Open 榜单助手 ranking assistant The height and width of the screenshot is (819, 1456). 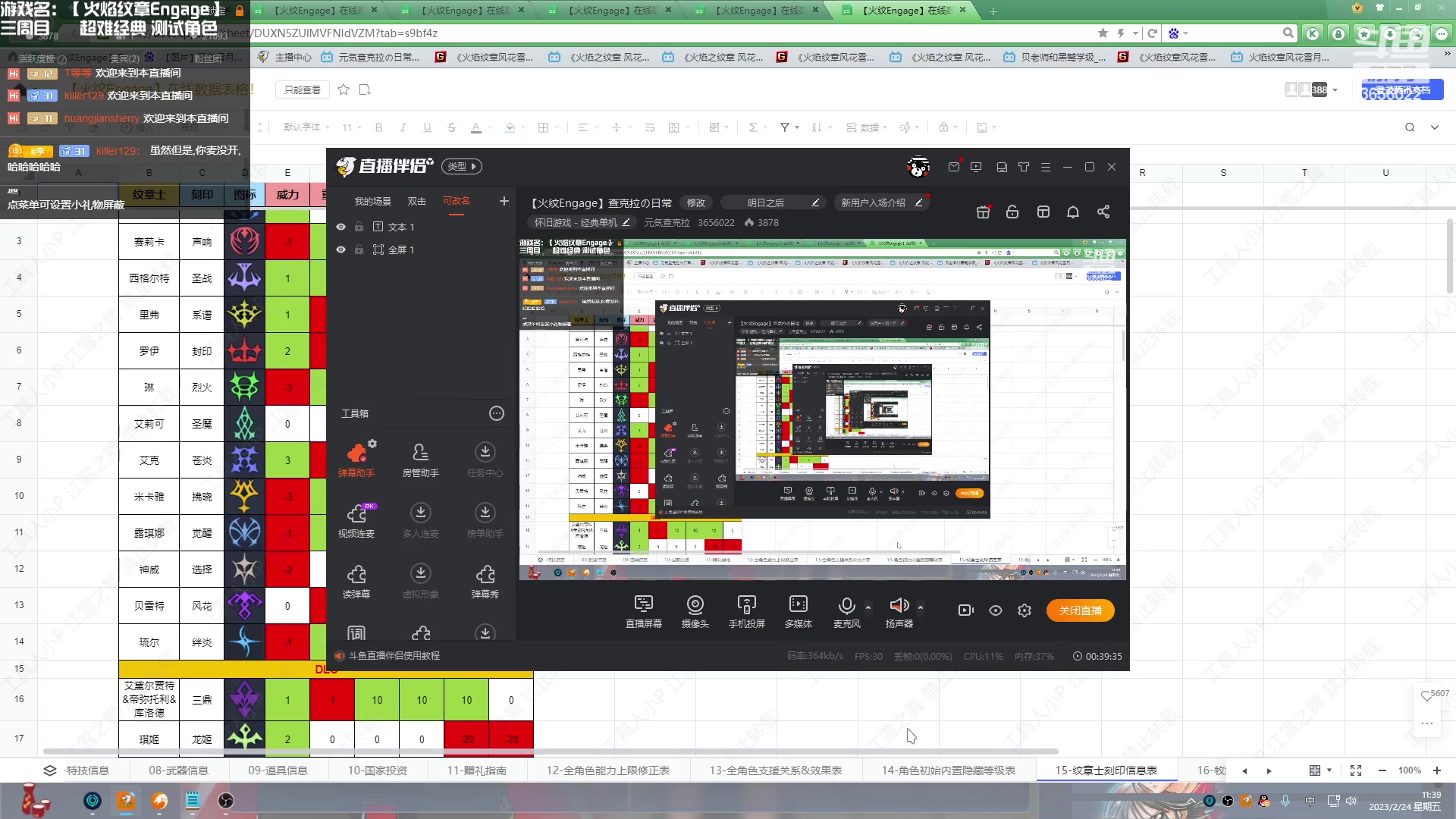[x=485, y=520]
